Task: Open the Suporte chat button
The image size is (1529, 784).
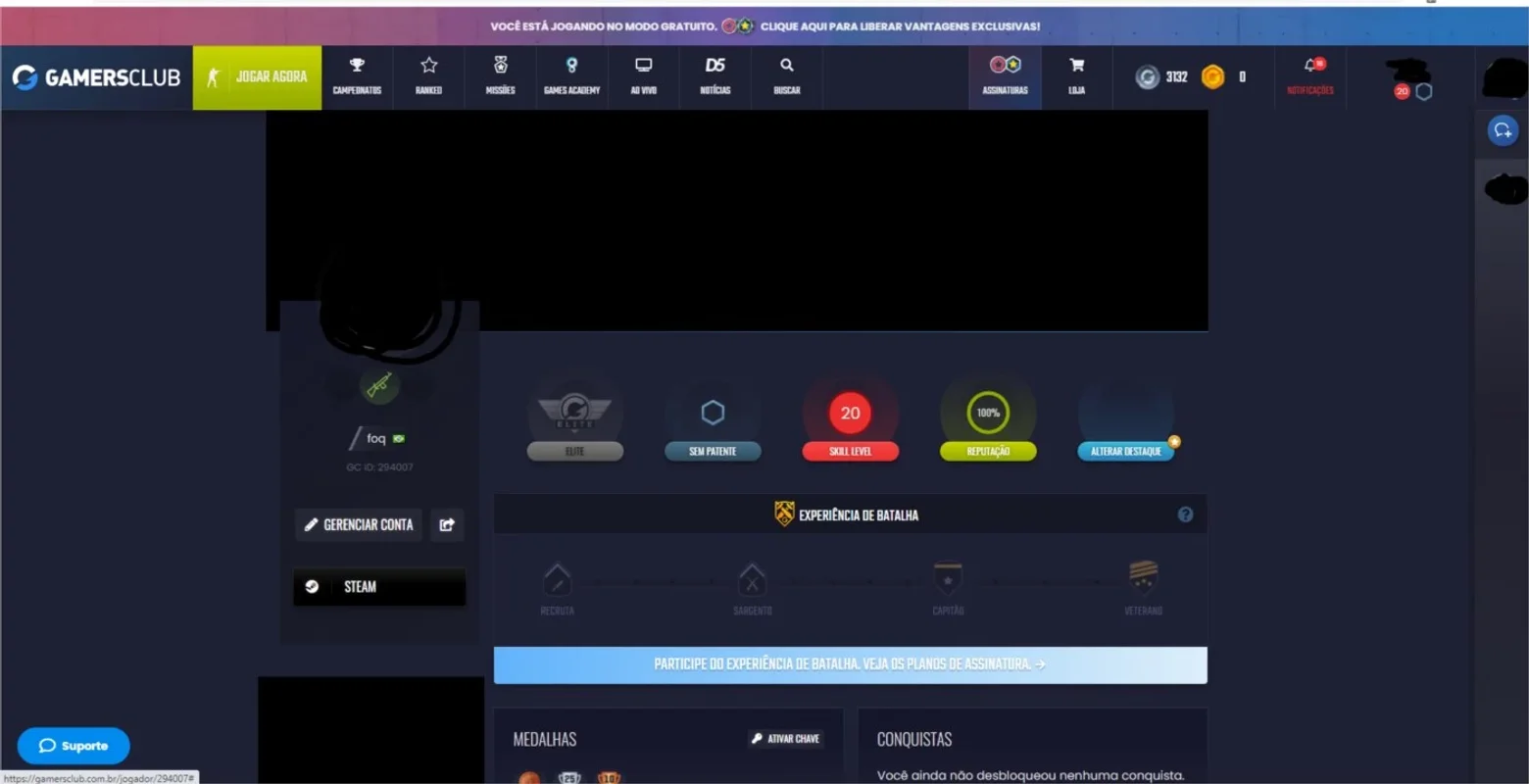Action: click(74, 746)
